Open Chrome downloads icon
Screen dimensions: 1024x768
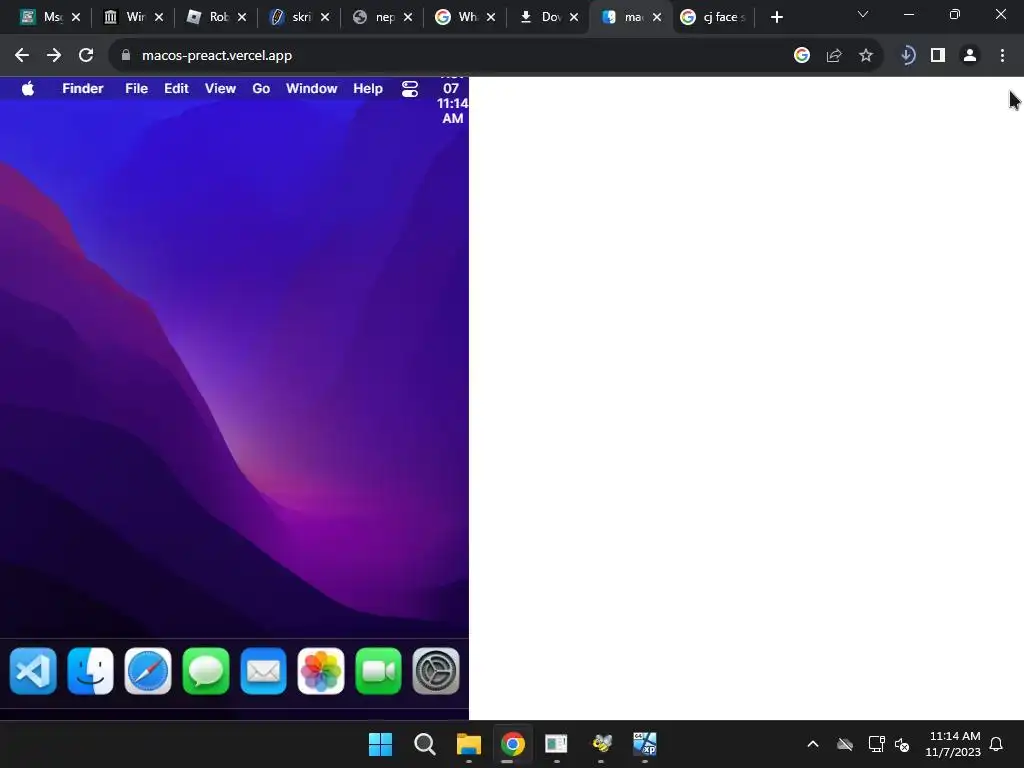click(x=907, y=56)
